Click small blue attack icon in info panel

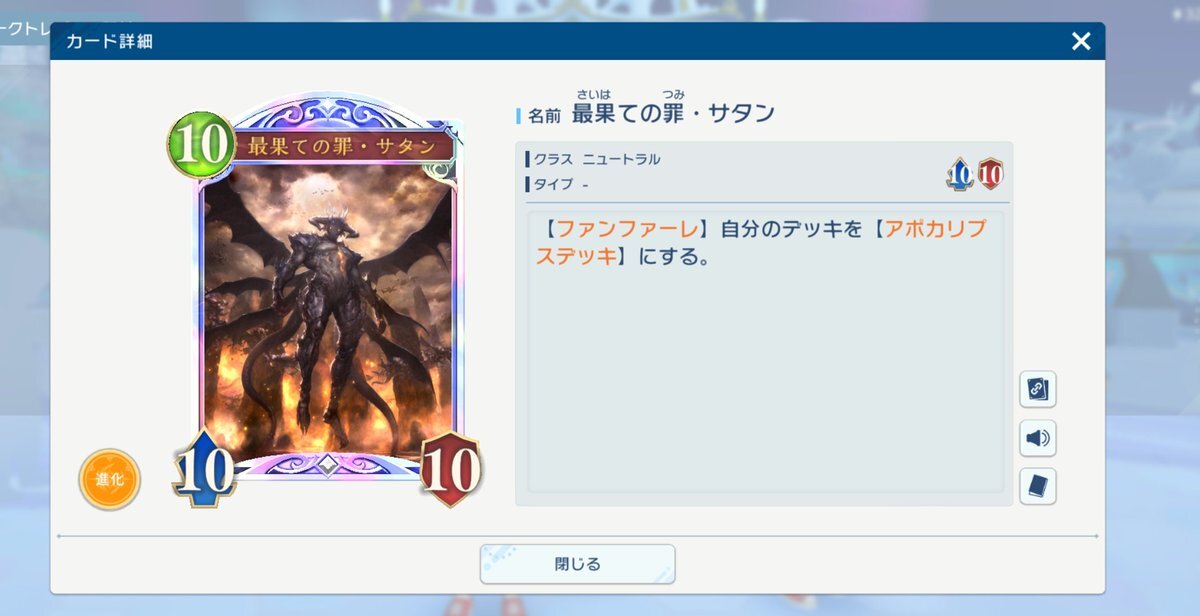tap(960, 175)
